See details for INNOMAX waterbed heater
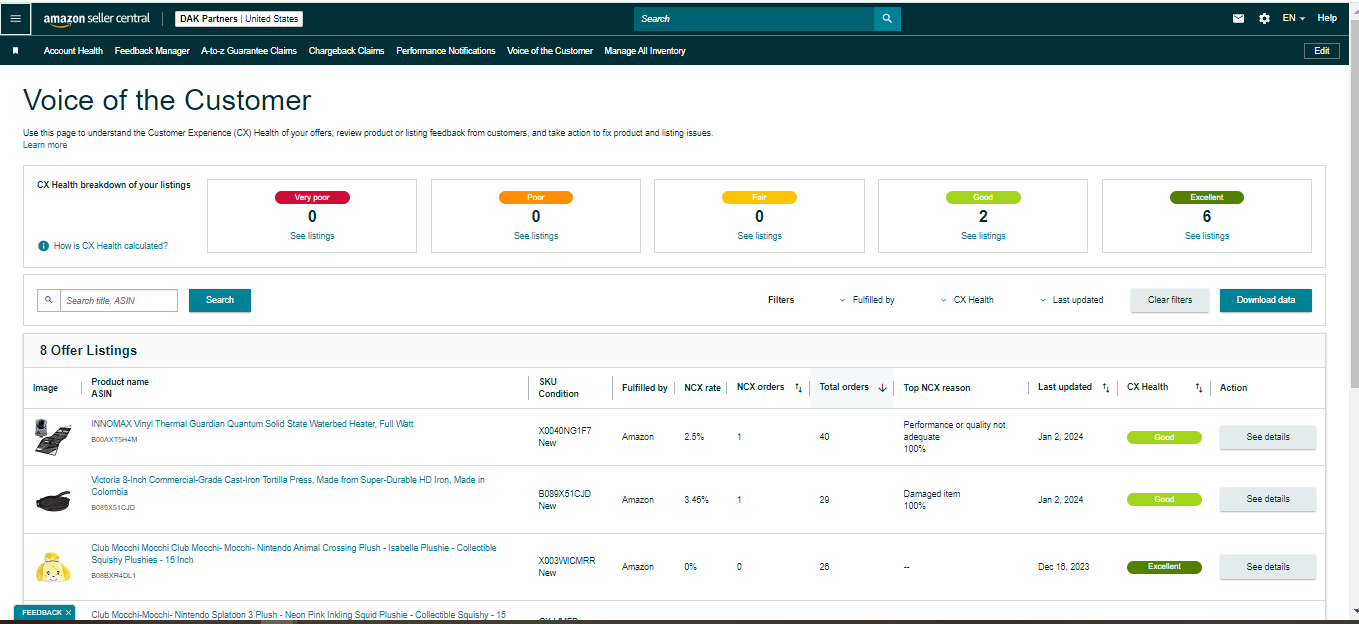1359x624 pixels. 1268,437
